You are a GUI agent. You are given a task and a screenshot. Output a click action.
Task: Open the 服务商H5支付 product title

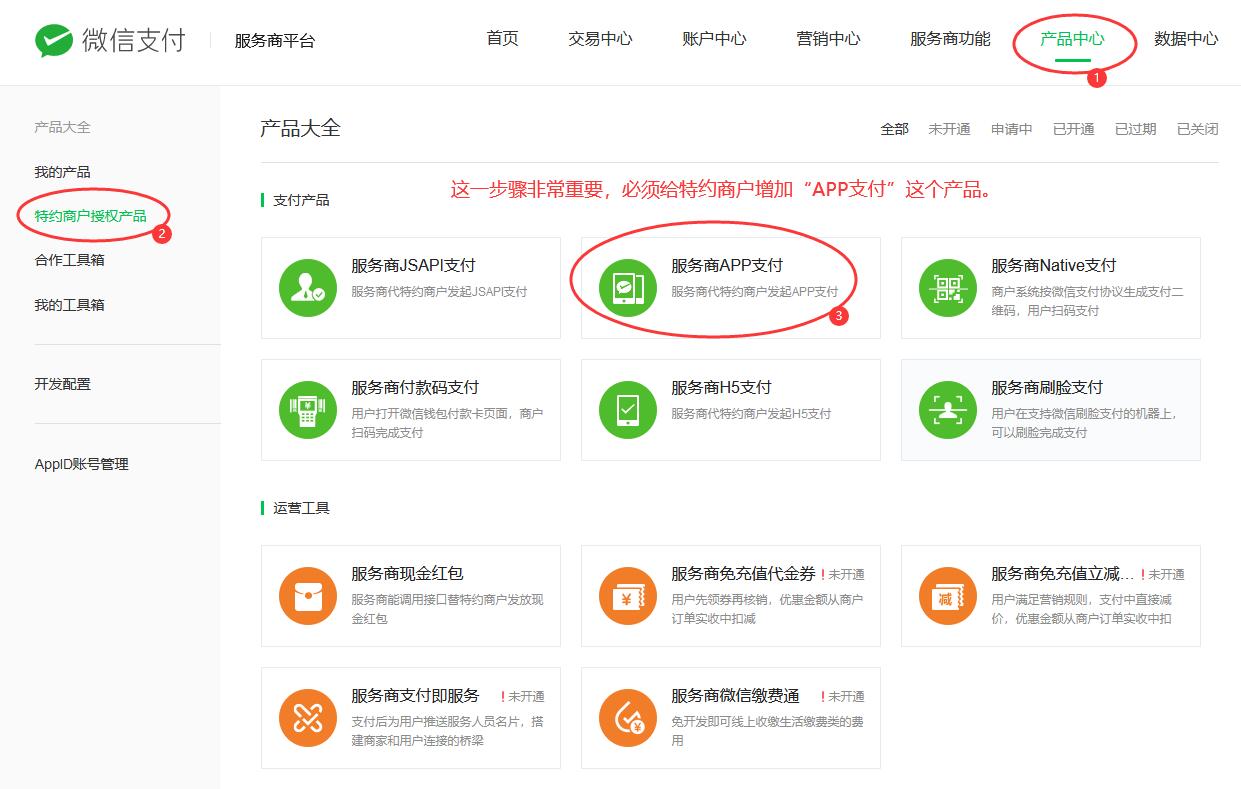[721, 388]
